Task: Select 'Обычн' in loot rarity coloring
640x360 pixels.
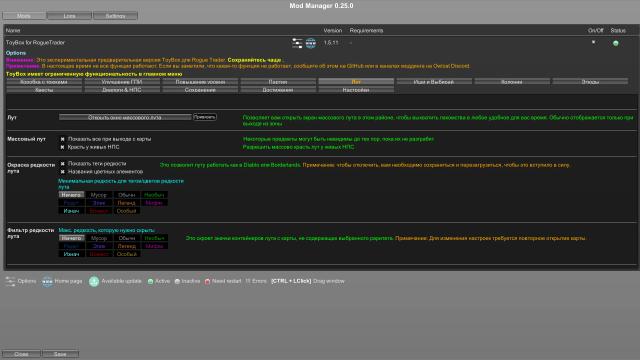Action: (x=127, y=195)
